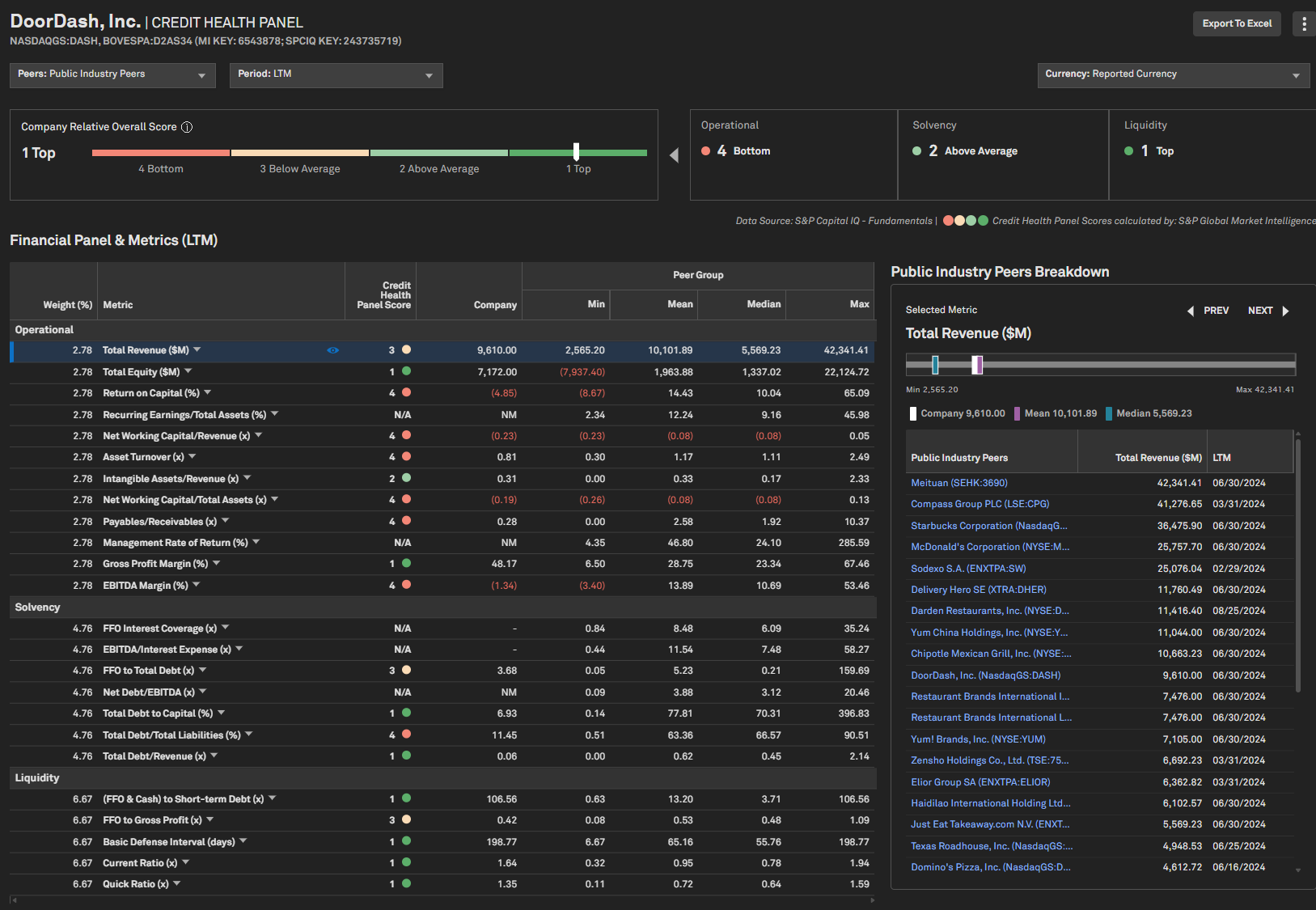The image size is (1316, 910).
Task: Click the vertical scrollbar in peers list
Action: (1298, 565)
